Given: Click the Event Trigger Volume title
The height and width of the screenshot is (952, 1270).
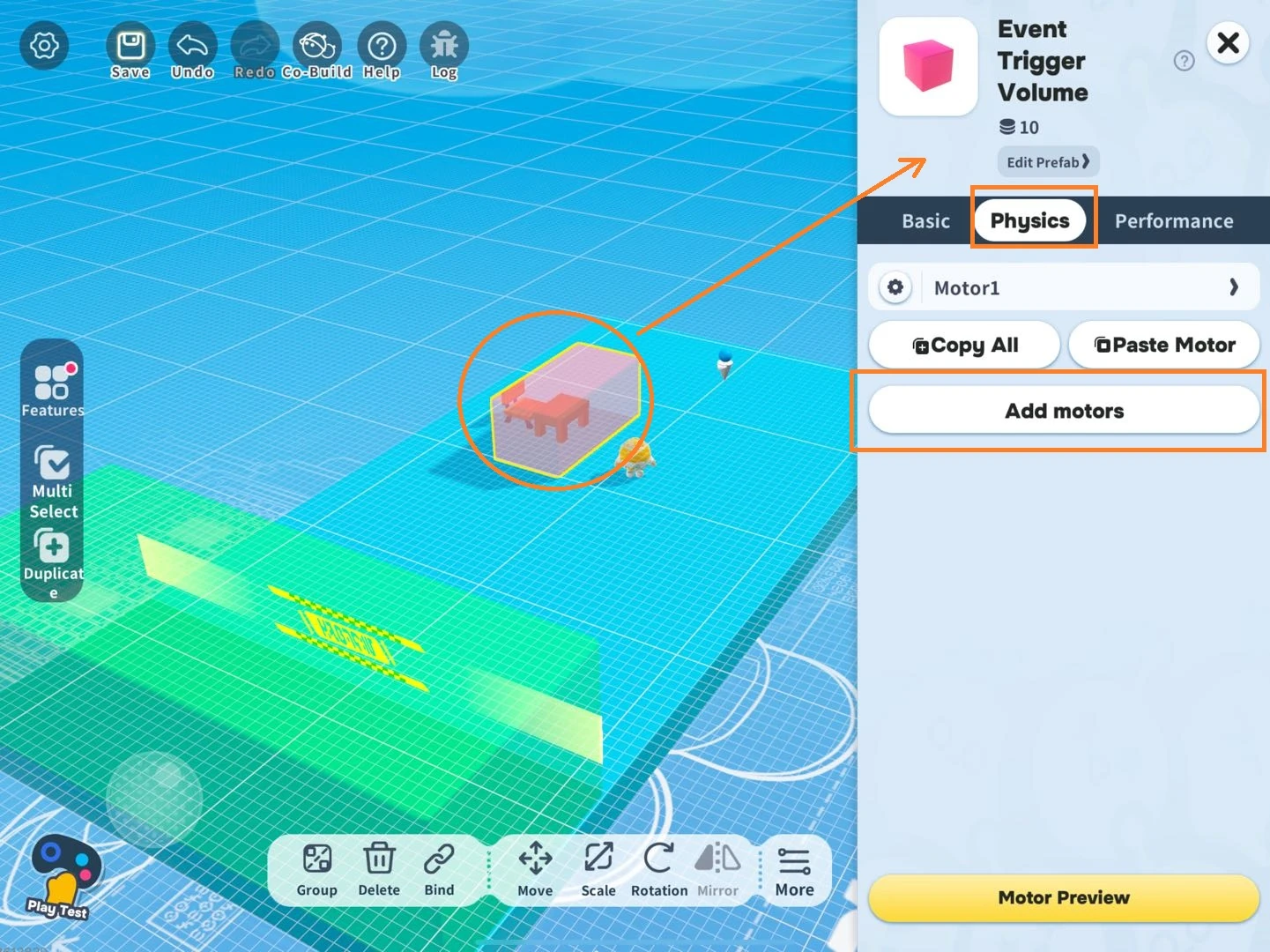Looking at the screenshot, I should (x=1043, y=61).
